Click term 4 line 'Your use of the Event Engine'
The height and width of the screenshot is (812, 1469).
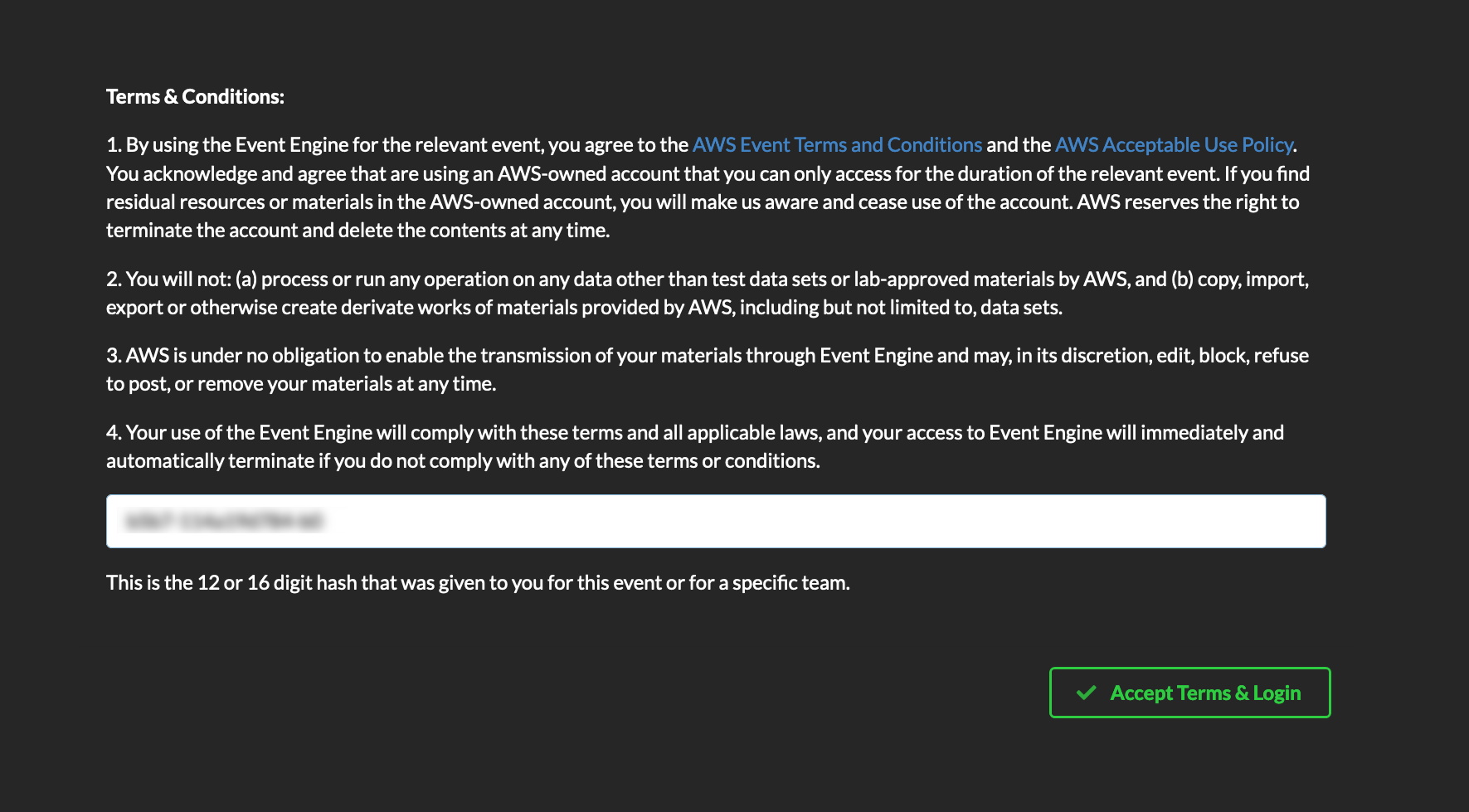click(695, 433)
